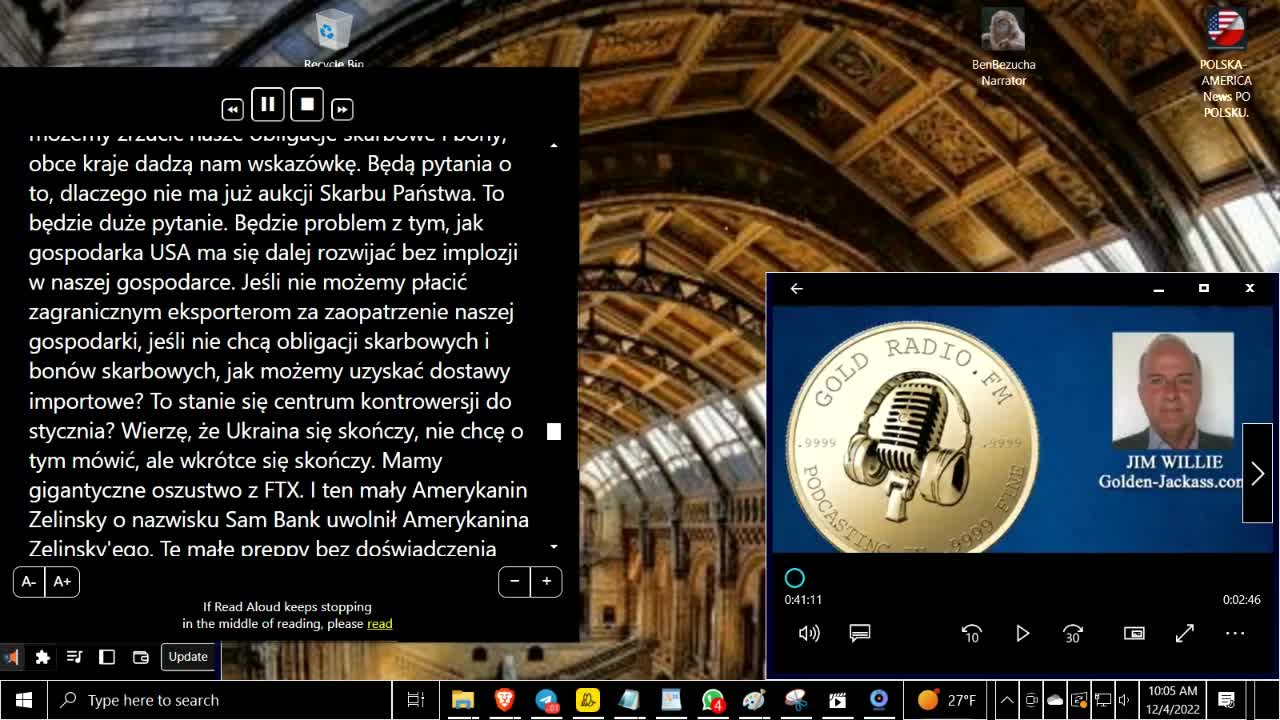
Task: Stop the Read Aloud playback
Action: point(307,104)
